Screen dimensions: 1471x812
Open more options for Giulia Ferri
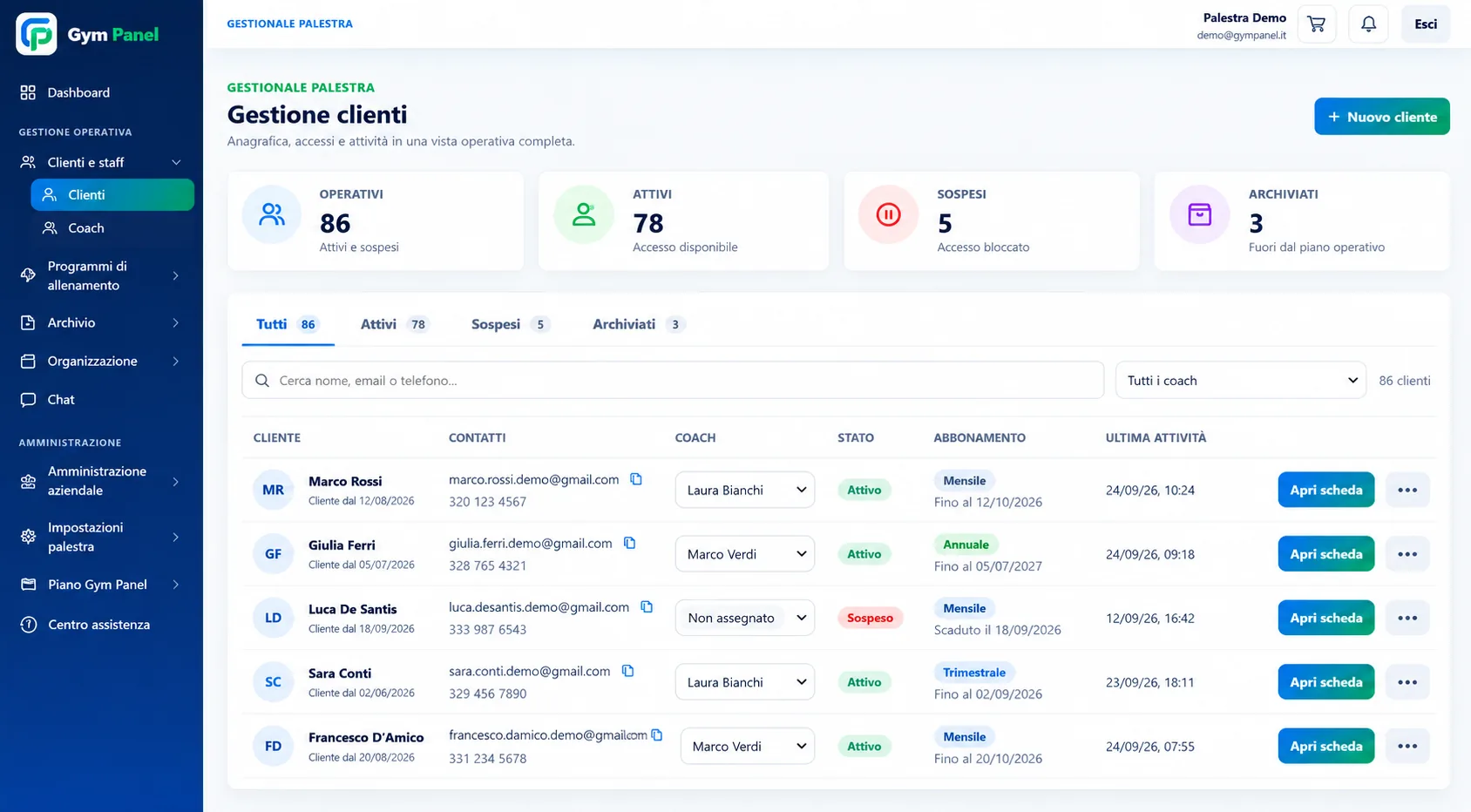click(x=1407, y=554)
